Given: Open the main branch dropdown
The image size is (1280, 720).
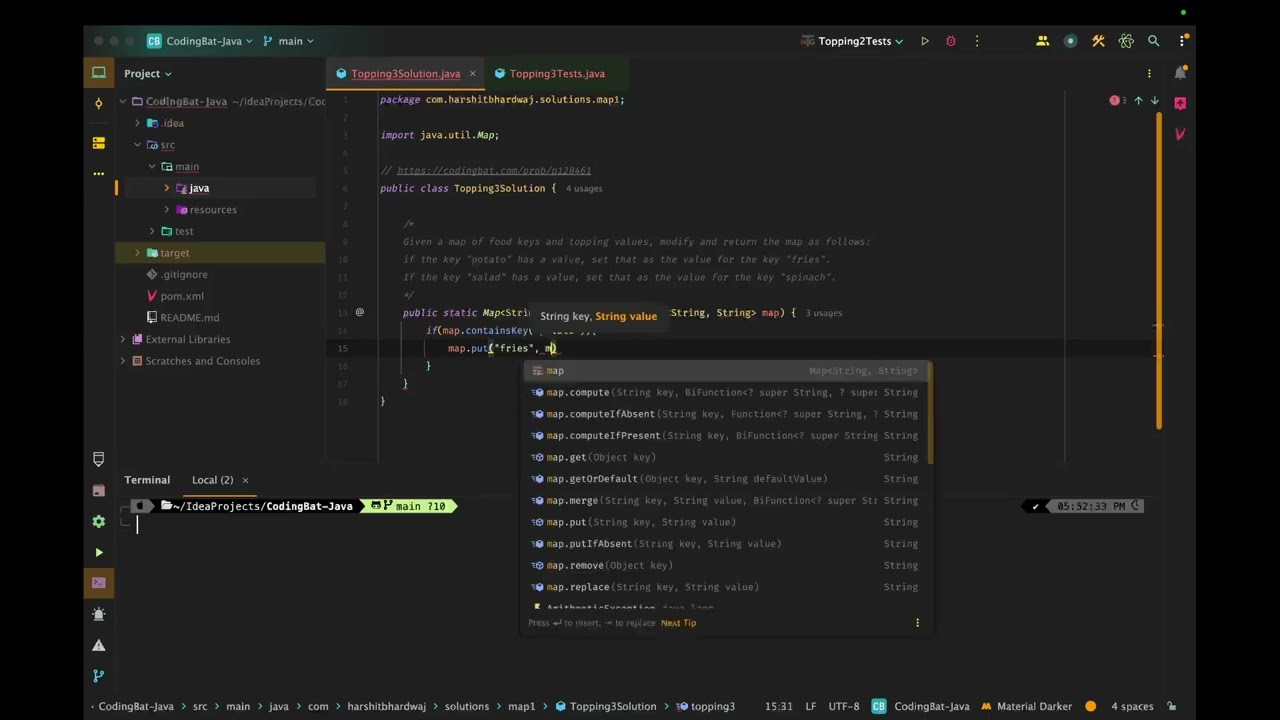Looking at the screenshot, I should point(290,41).
